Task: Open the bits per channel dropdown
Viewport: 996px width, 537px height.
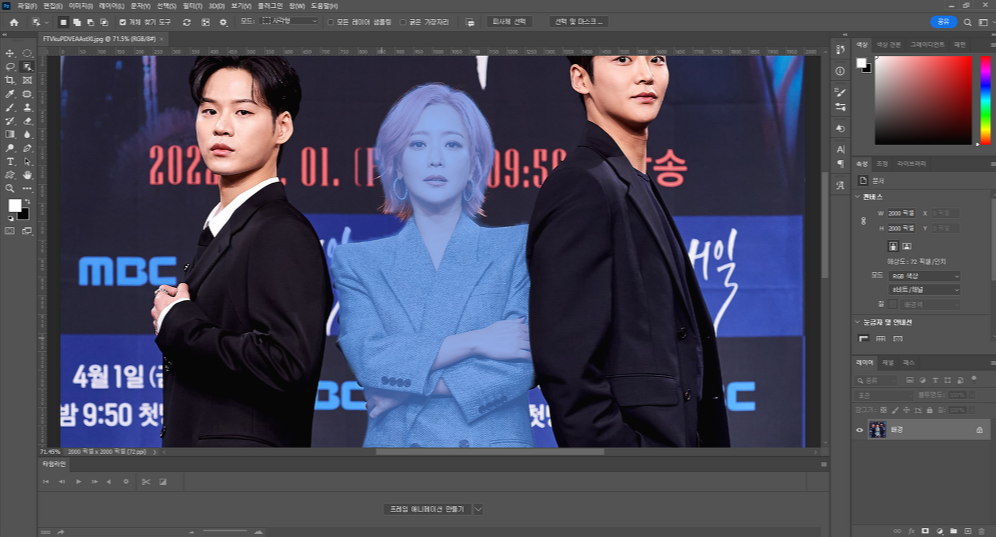Action: (x=924, y=290)
